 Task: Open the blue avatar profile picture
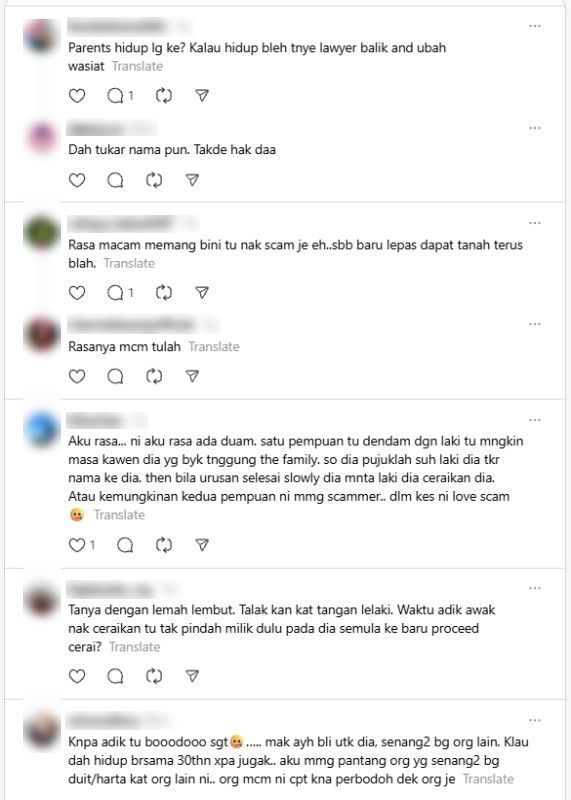[42, 429]
